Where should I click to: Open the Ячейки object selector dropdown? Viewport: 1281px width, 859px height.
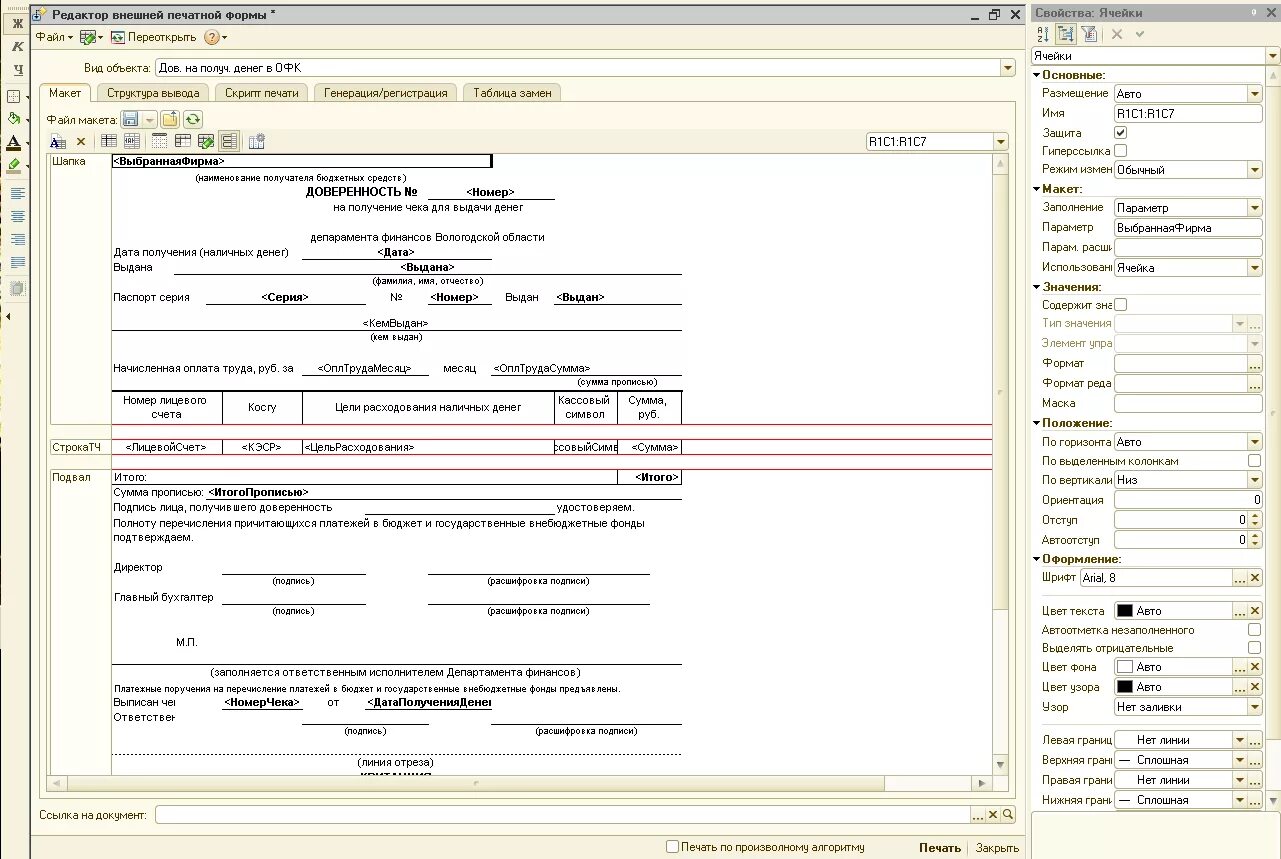coord(1272,56)
